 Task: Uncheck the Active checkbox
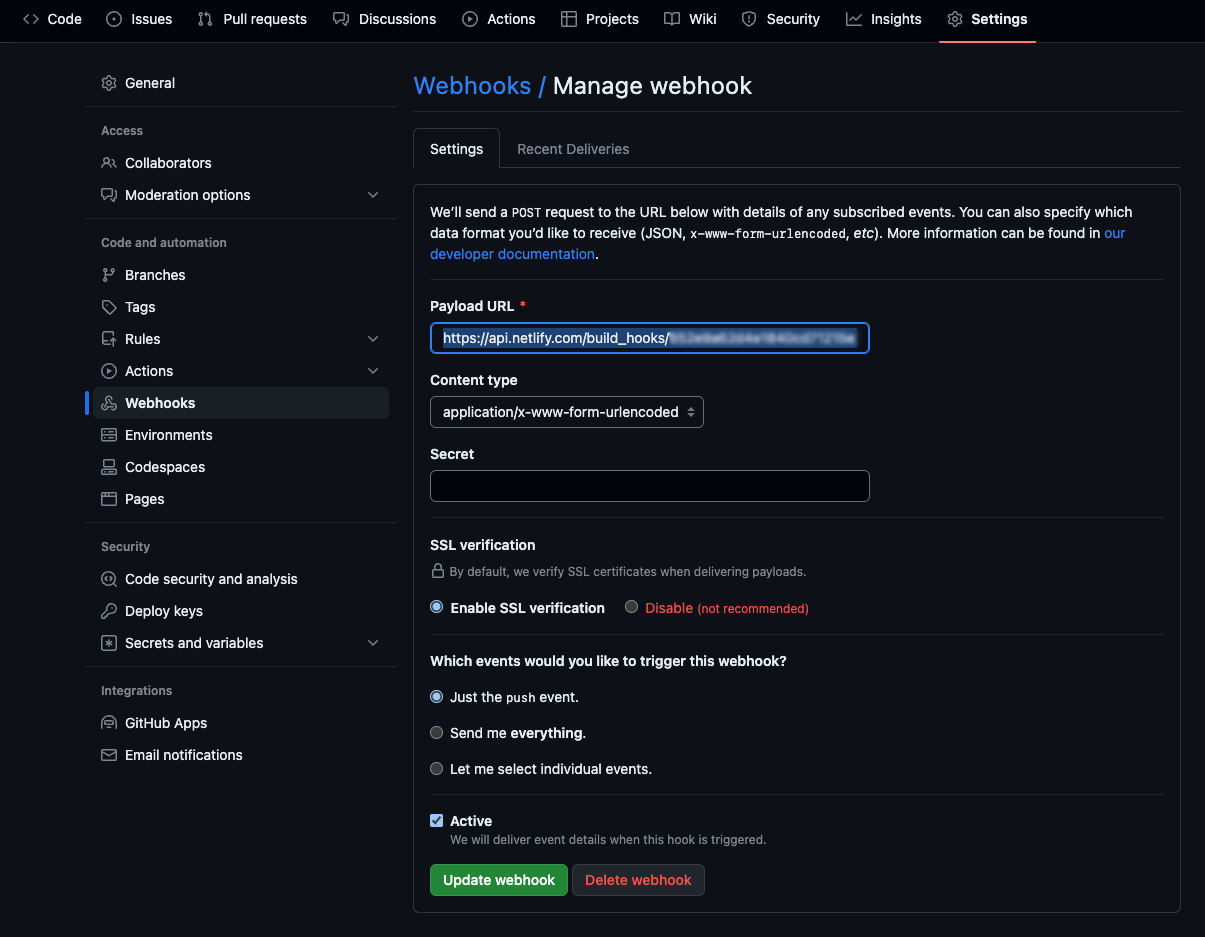coord(436,820)
